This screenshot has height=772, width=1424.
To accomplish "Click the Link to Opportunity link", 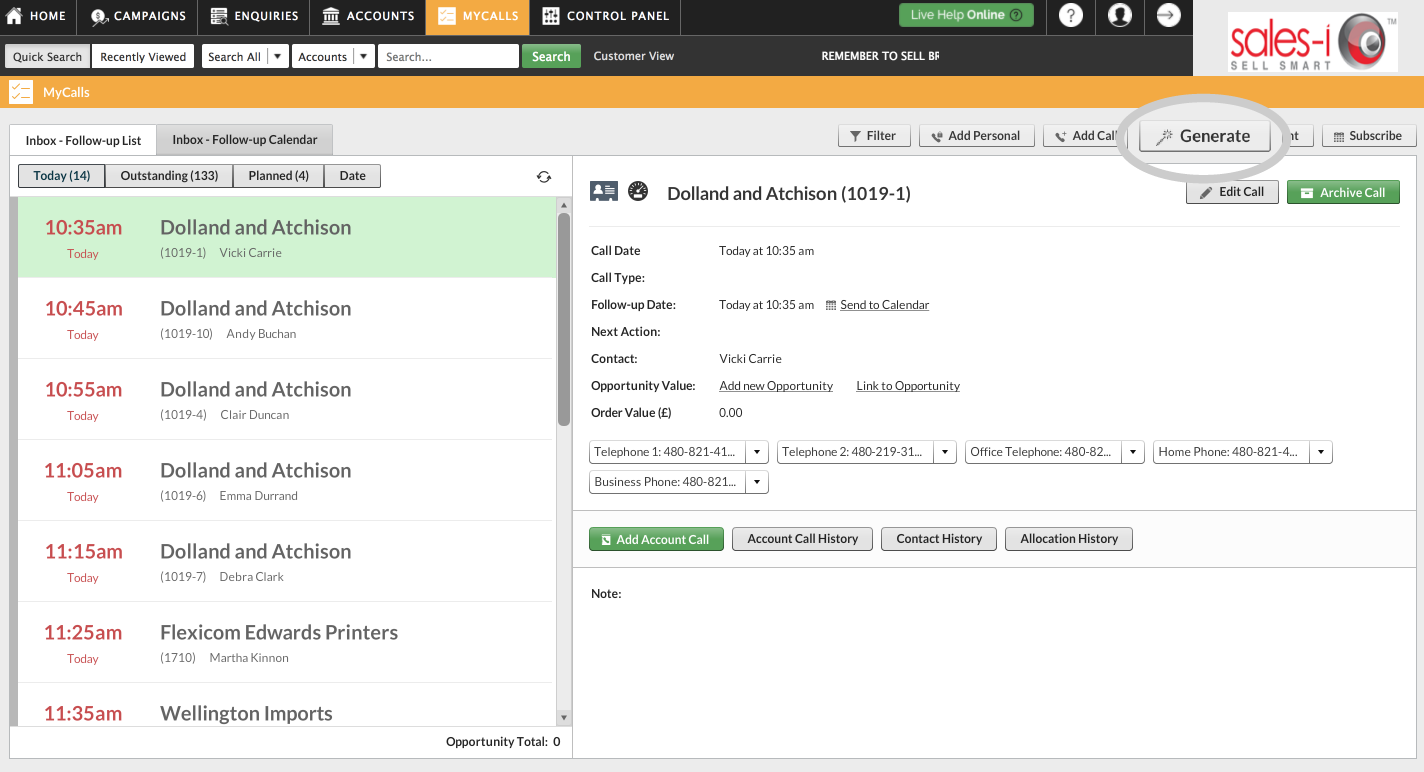I will click(x=908, y=386).
